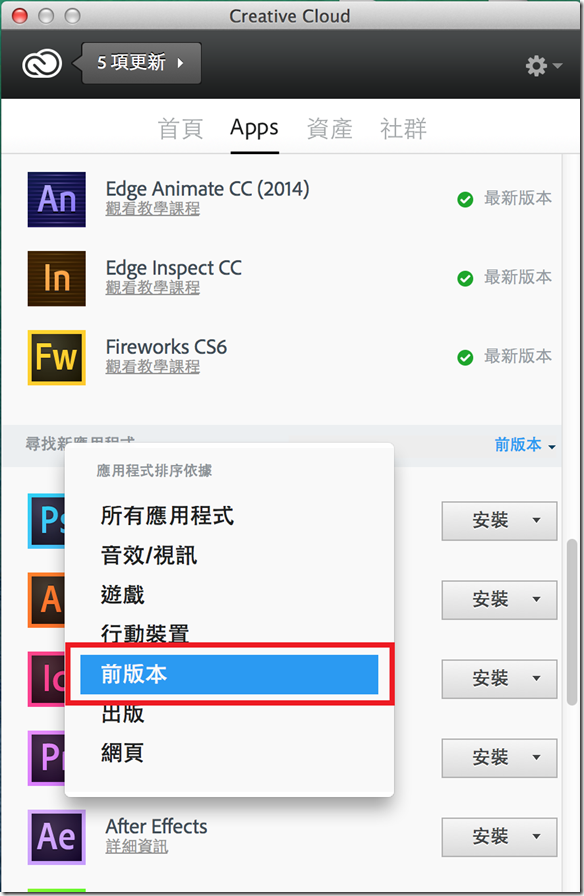The height and width of the screenshot is (896, 584).
Task: Expand the 前版本 filter dropdown
Action: point(525,445)
